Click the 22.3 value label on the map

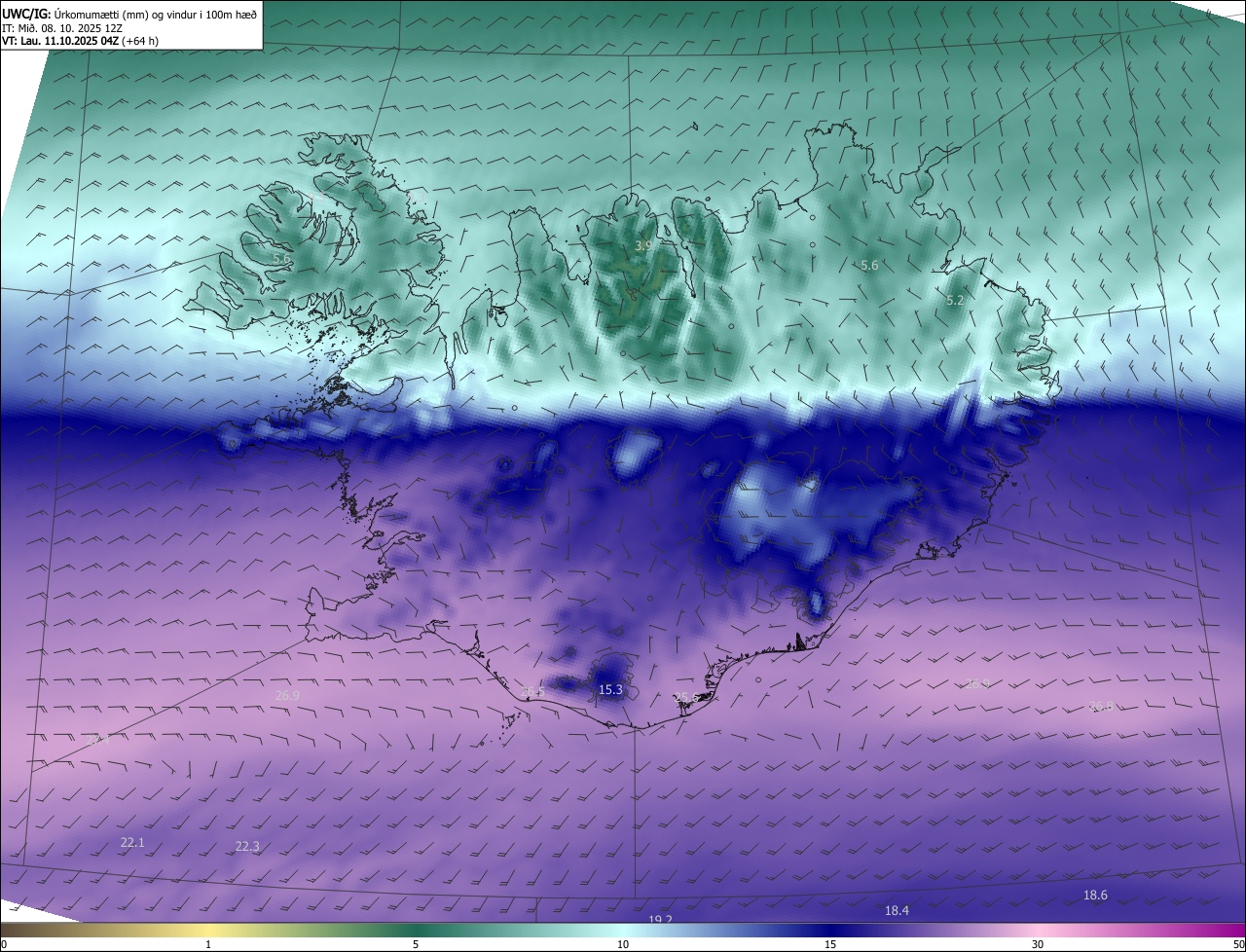(247, 847)
